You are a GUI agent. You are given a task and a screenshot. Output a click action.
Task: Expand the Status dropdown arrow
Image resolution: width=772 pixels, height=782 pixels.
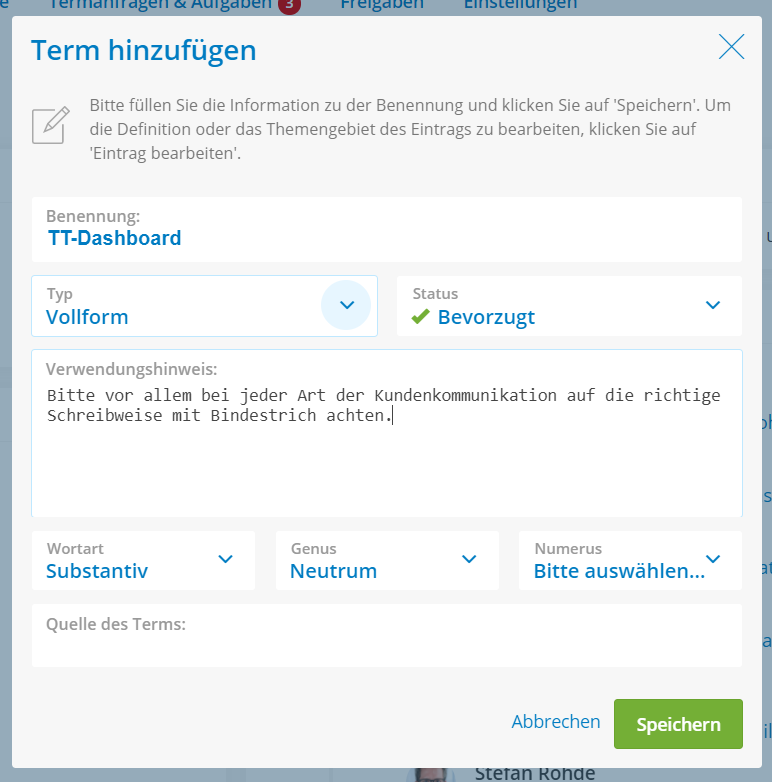[713, 305]
